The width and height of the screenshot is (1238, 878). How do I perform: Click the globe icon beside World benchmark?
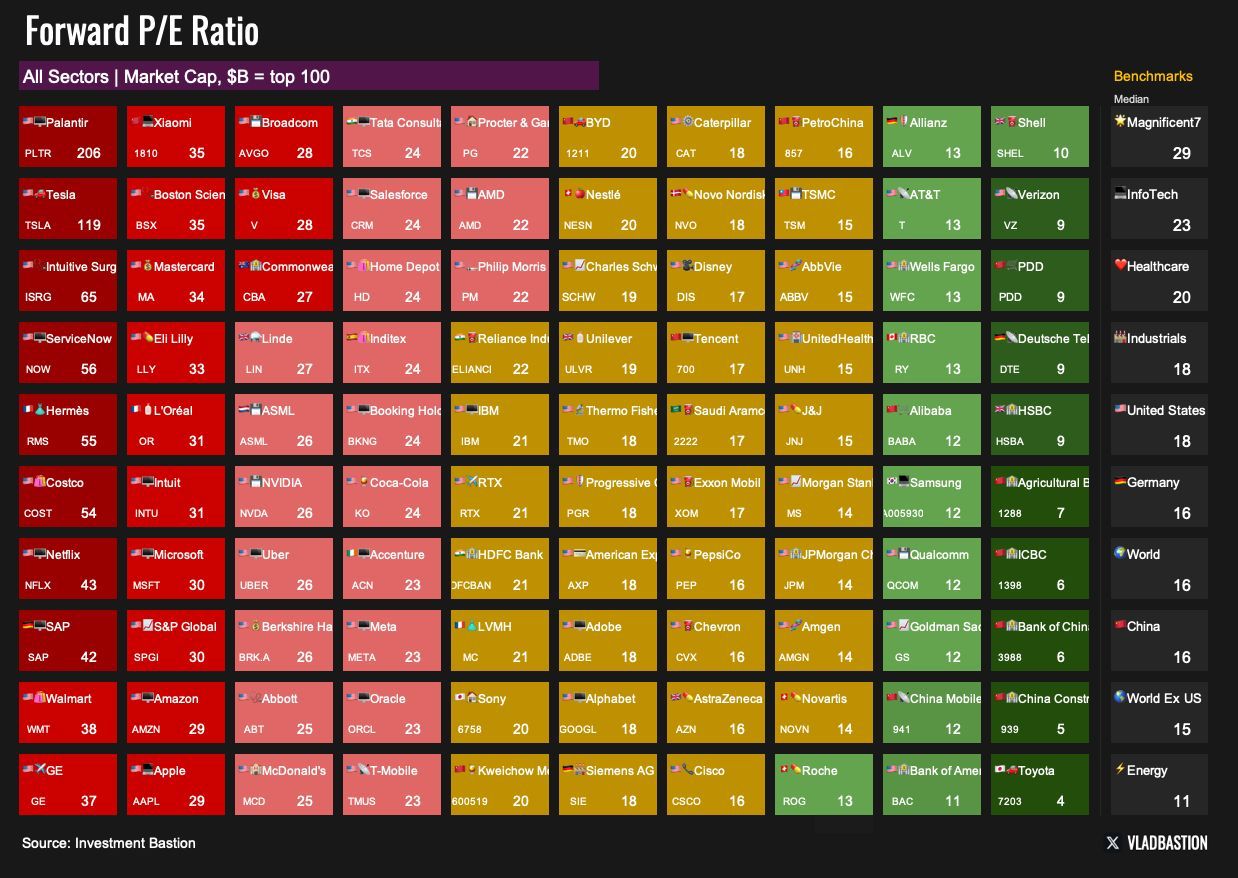[1120, 554]
